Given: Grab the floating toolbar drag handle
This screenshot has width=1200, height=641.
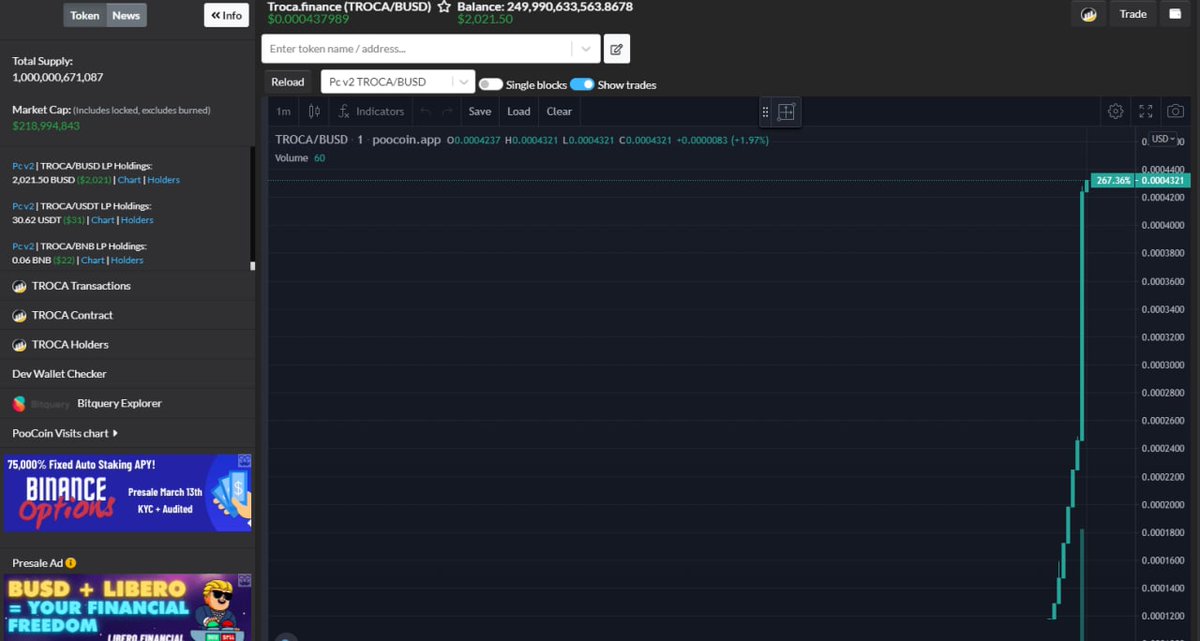Looking at the screenshot, I should coord(765,113).
